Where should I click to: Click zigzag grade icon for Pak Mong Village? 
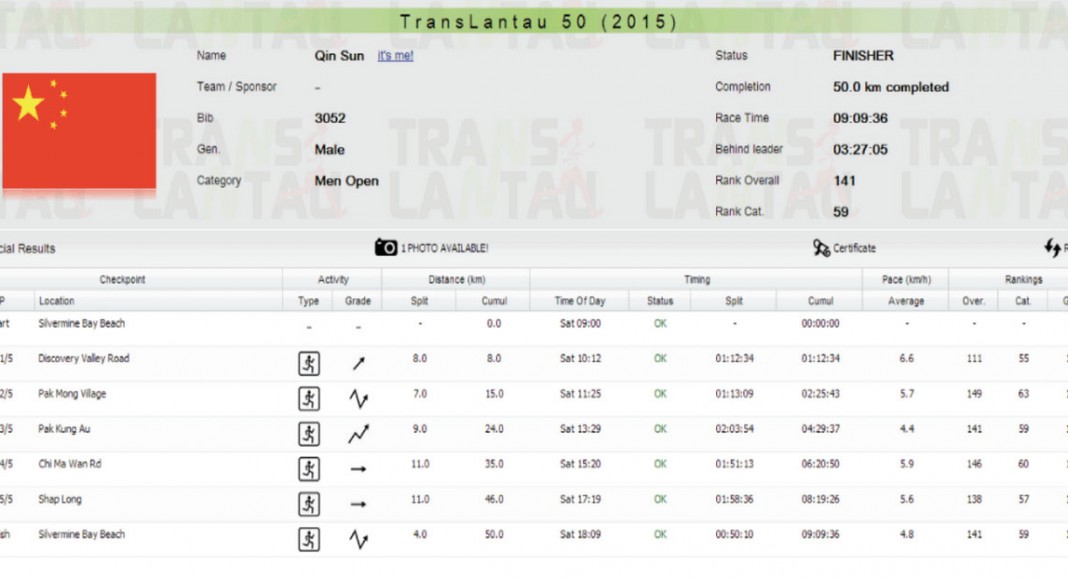(x=358, y=399)
